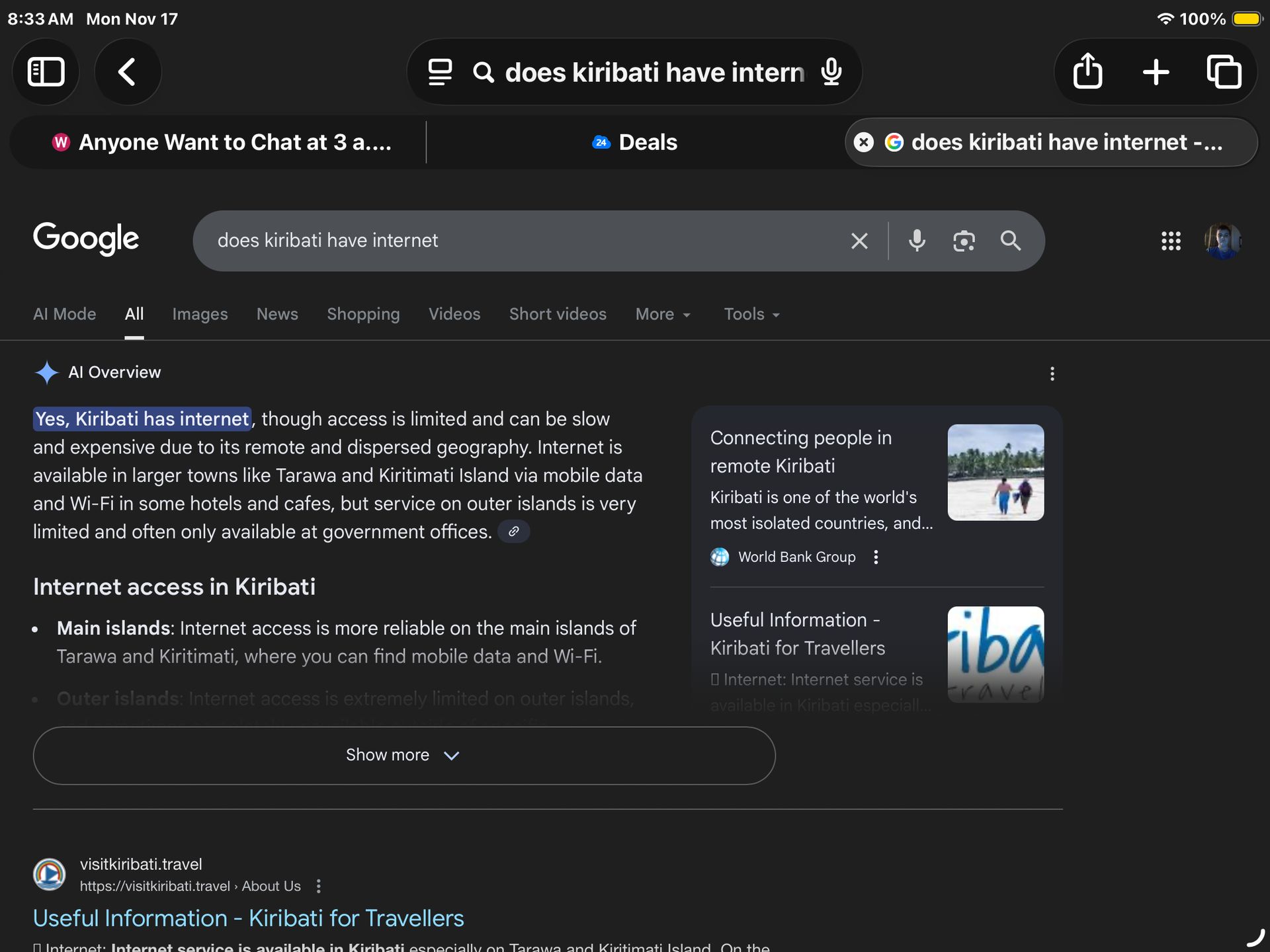Switch to the Deals tab
Screen dimensions: 1270x952
click(x=634, y=142)
